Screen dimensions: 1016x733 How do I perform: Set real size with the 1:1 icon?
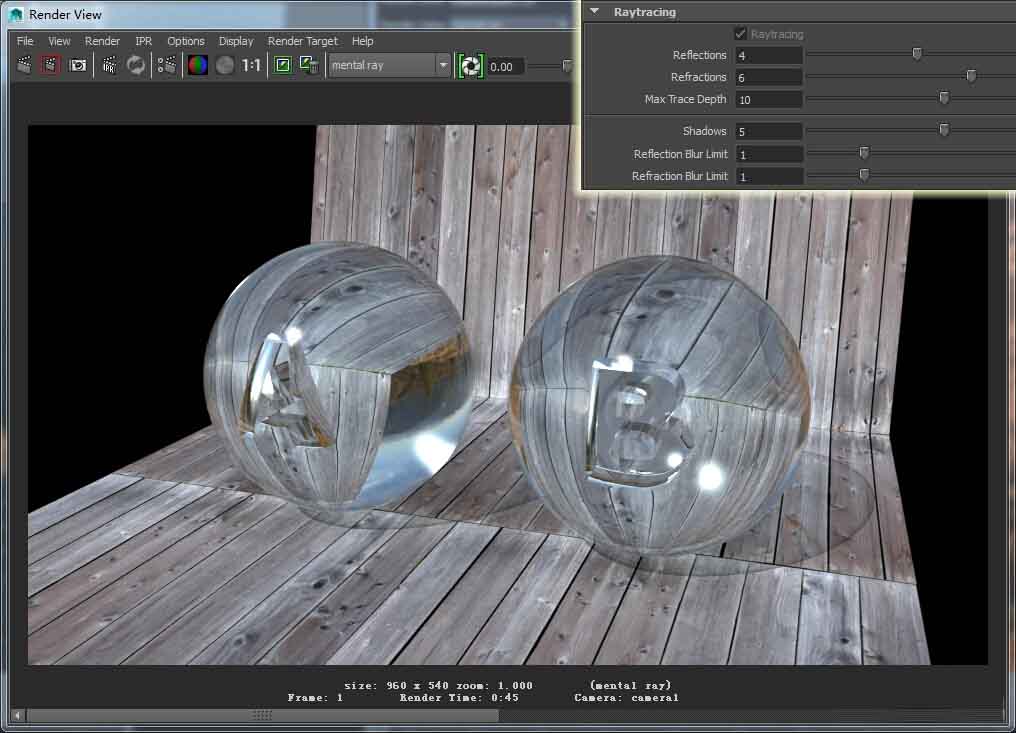tap(251, 65)
